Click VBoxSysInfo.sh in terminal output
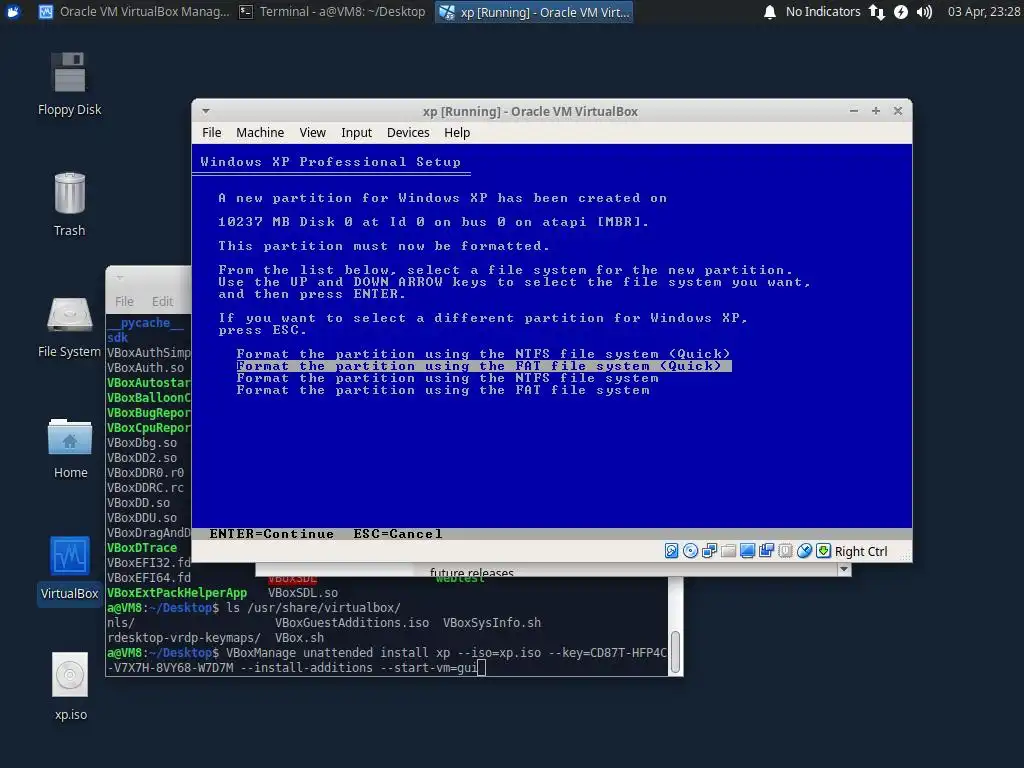The height and width of the screenshot is (768, 1024). coord(492,623)
